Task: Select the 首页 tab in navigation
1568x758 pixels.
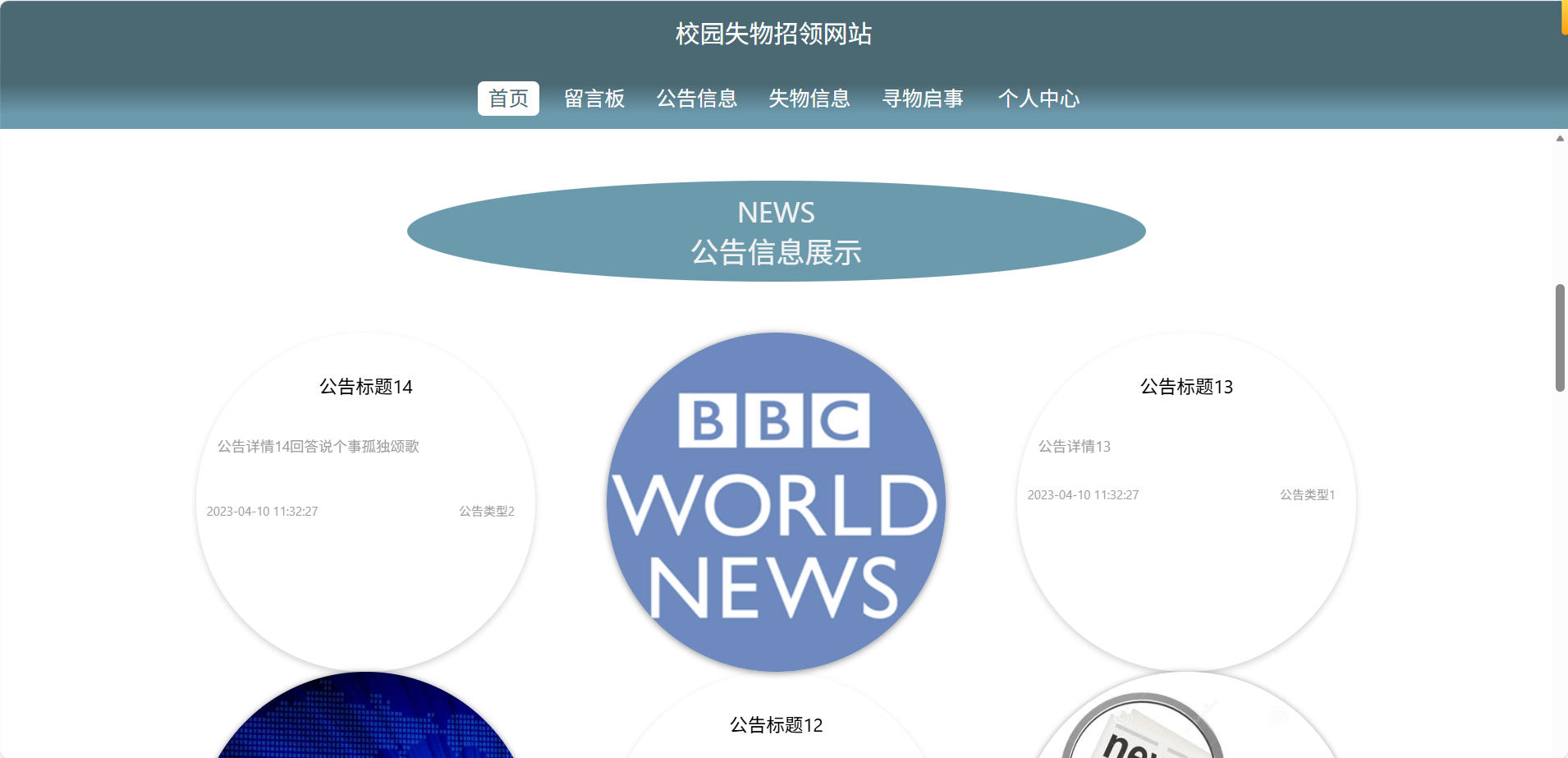Action: click(x=508, y=99)
